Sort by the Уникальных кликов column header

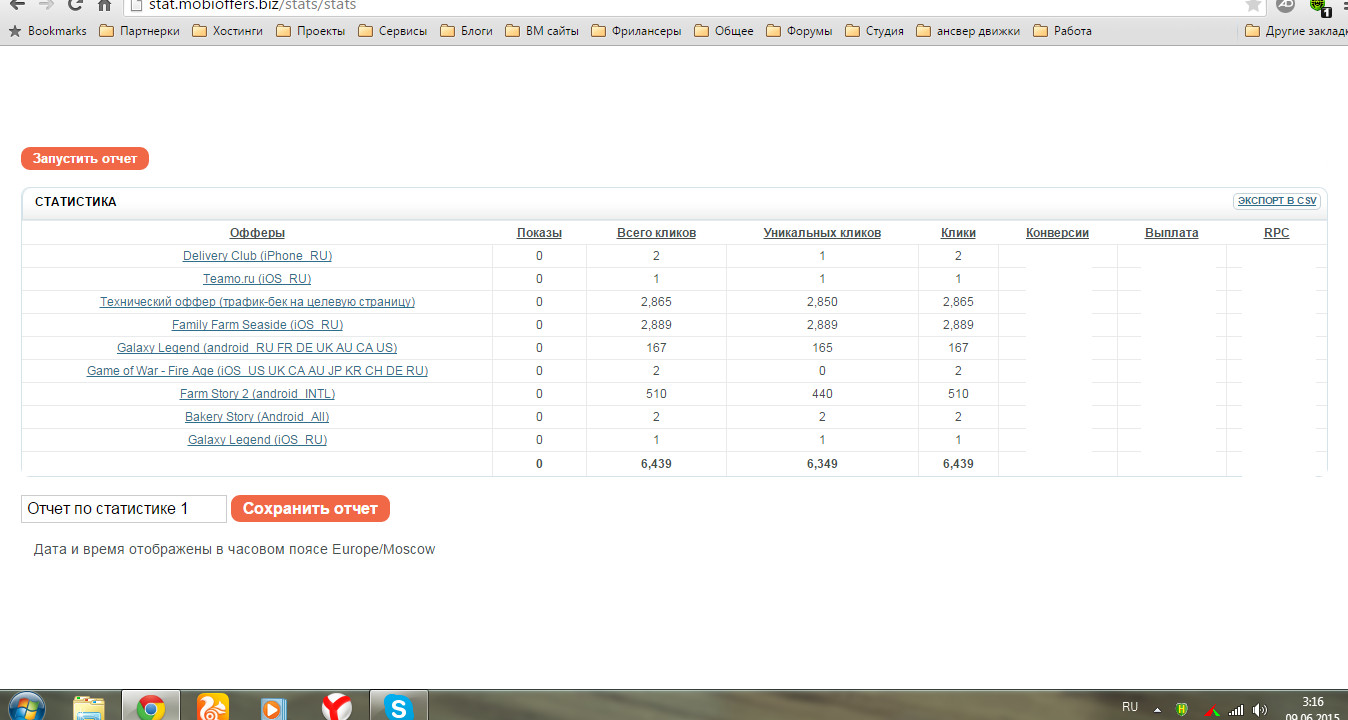tap(822, 233)
